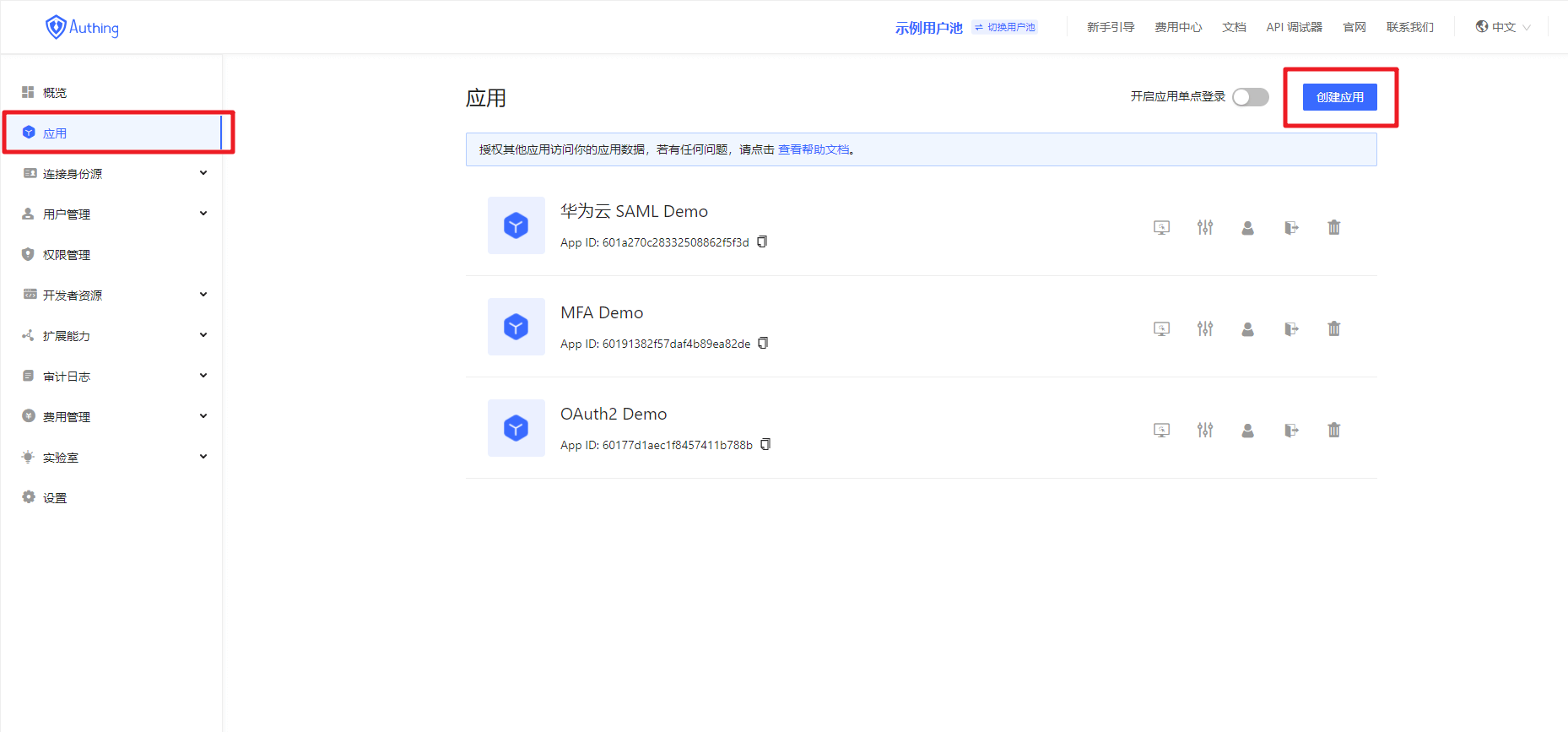Click the Authing logo
This screenshot has width=1568, height=732.
click(82, 27)
